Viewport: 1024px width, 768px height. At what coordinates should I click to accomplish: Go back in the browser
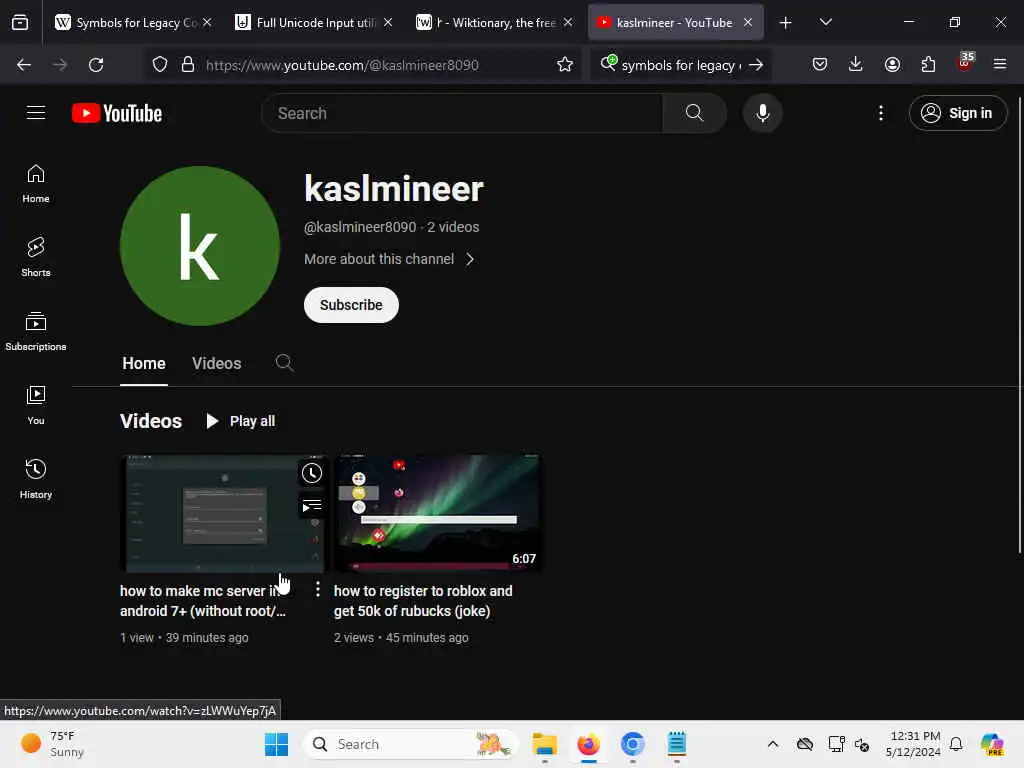pos(24,65)
